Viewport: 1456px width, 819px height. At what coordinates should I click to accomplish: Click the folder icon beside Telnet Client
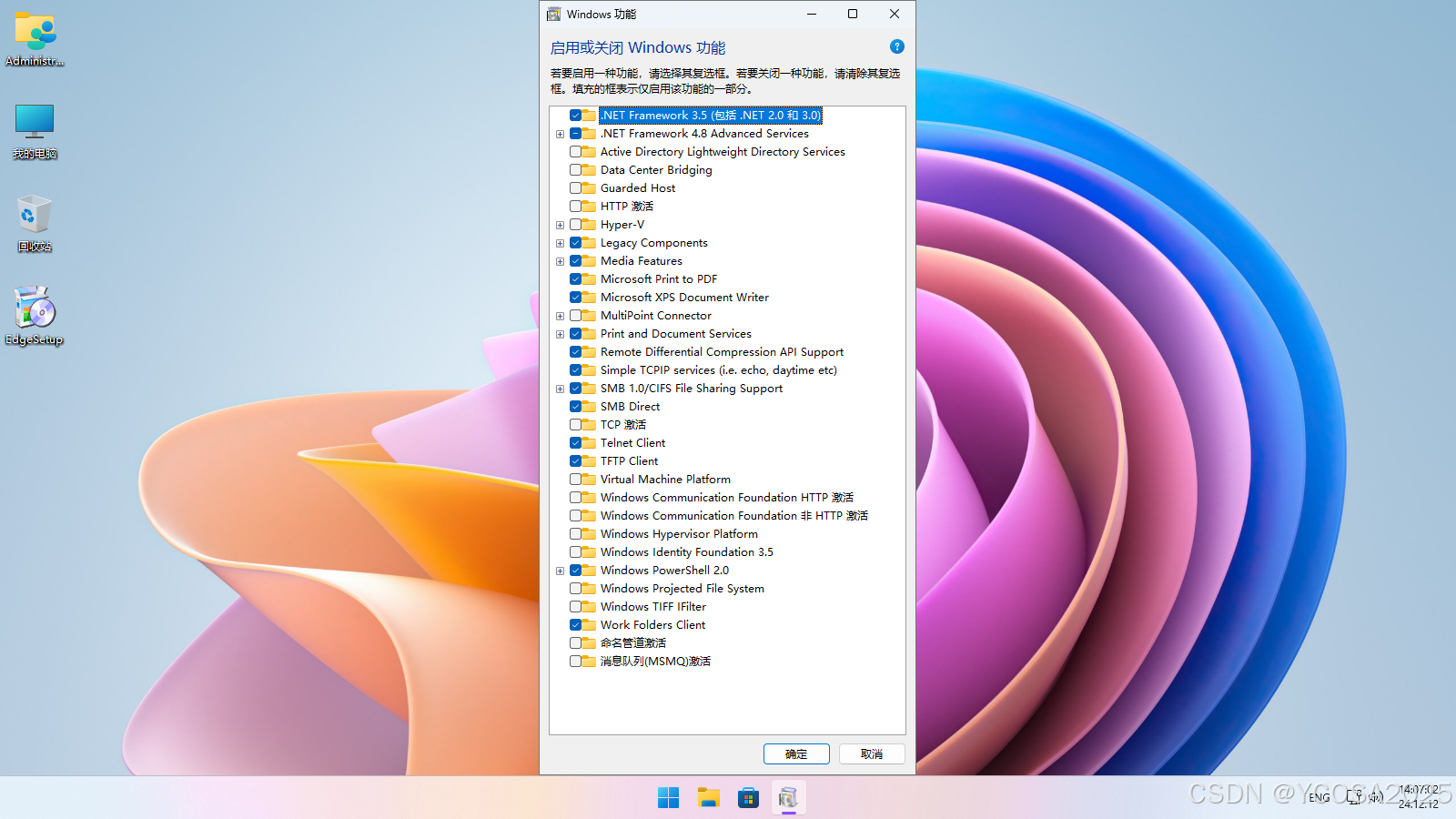pos(590,443)
